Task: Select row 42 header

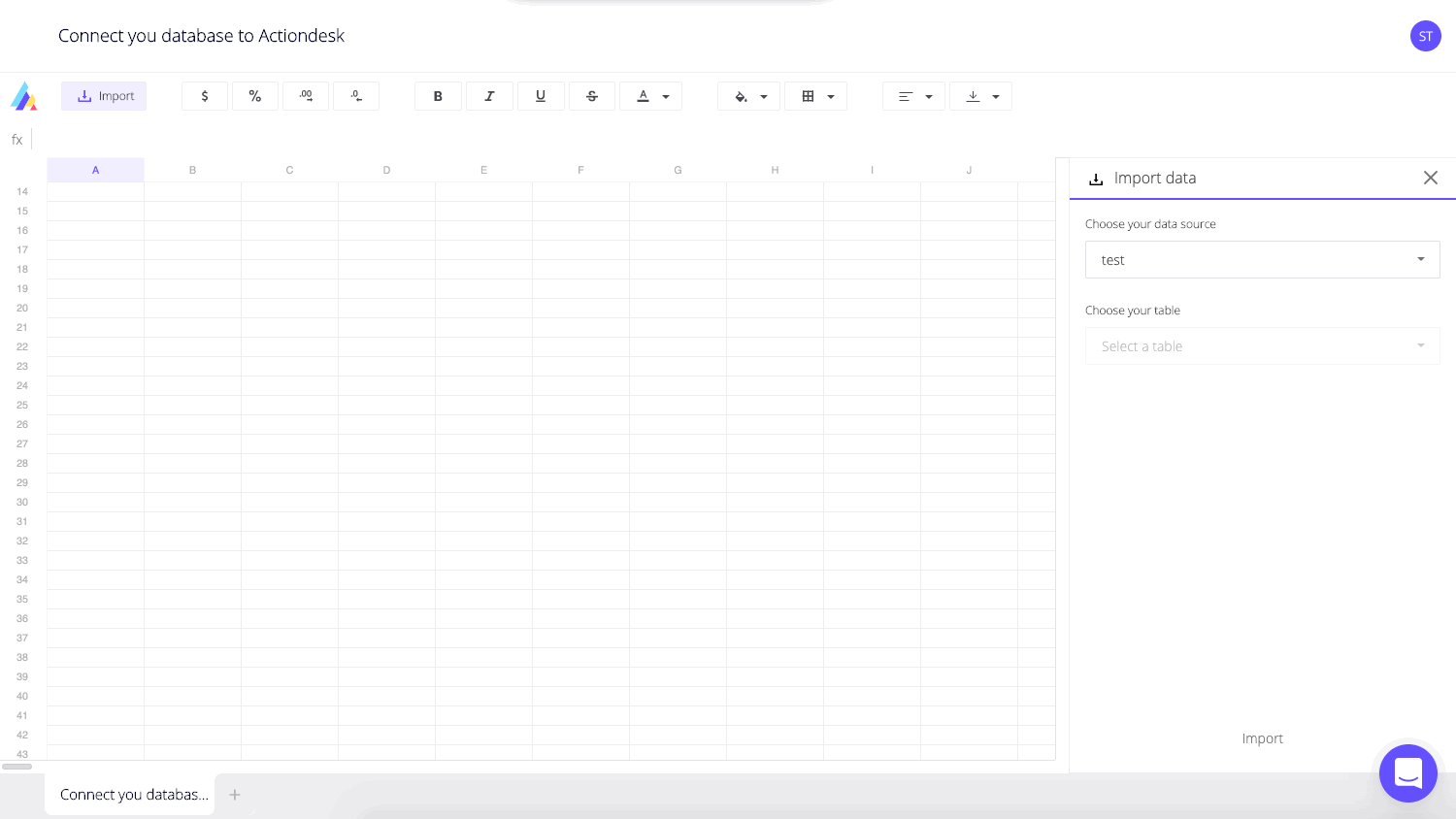Action: 22,735
